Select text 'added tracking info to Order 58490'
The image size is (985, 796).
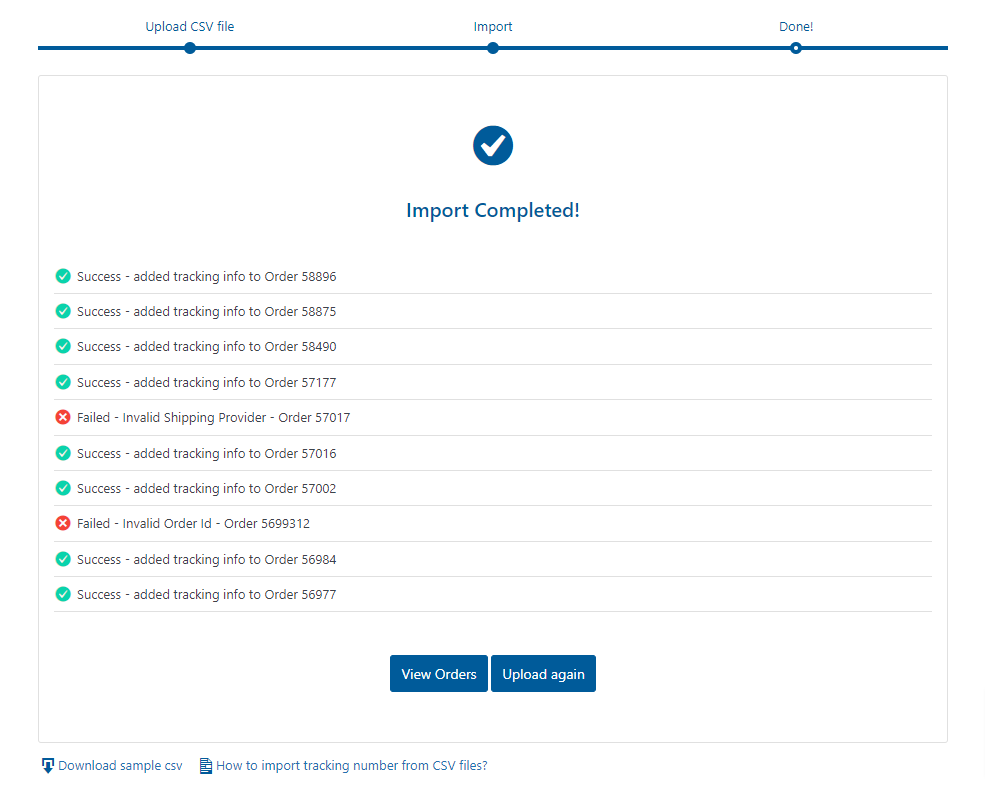tap(235, 347)
